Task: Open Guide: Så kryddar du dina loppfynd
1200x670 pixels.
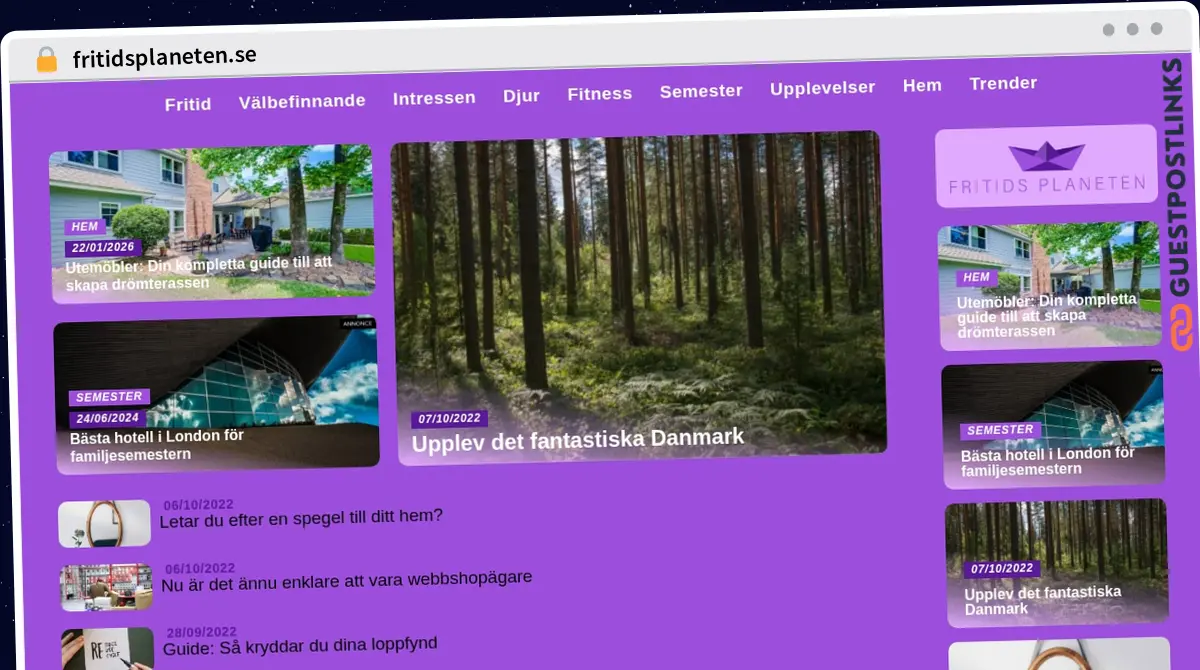Action: (x=300, y=646)
